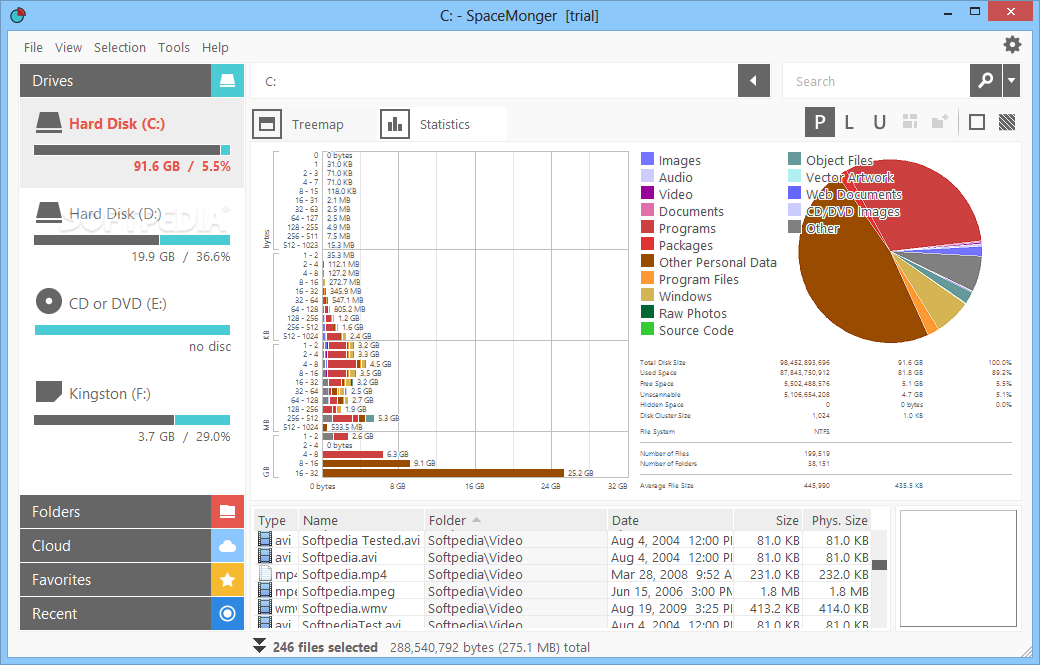Click the Statistics bar chart icon
This screenshot has width=1040, height=665.
[395, 124]
